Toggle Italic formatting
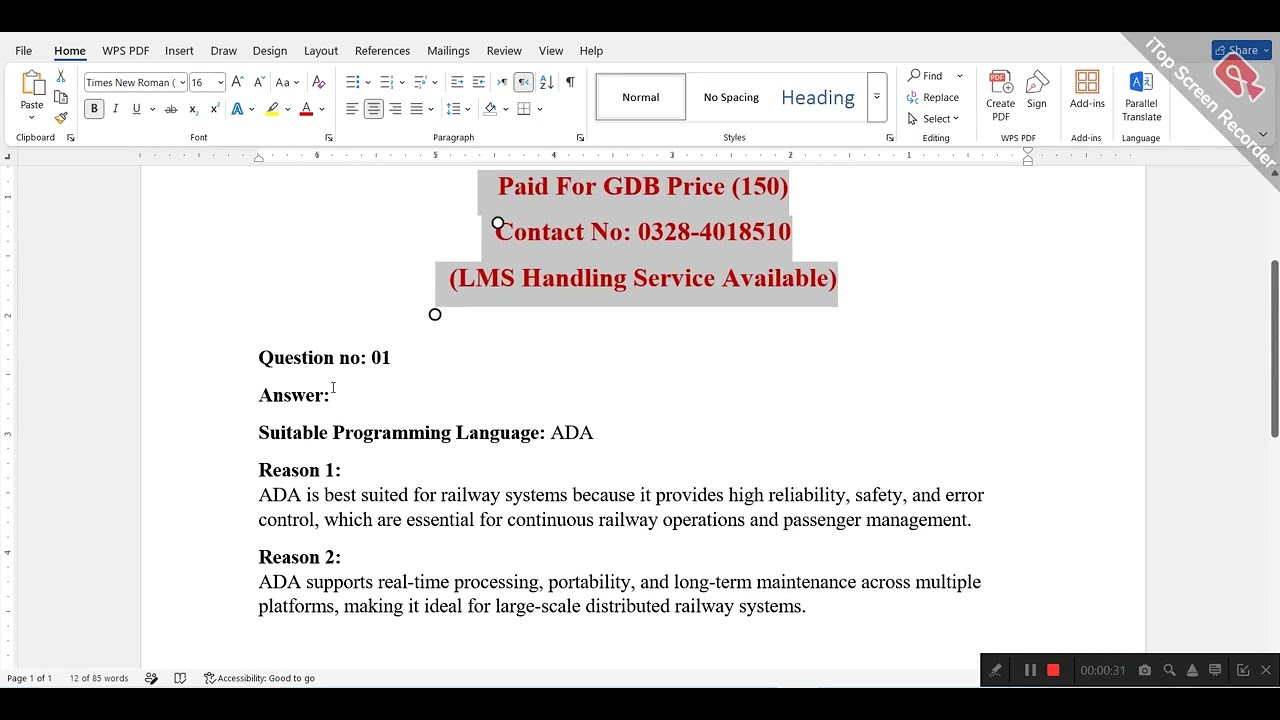This screenshot has width=1280, height=720. [115, 109]
